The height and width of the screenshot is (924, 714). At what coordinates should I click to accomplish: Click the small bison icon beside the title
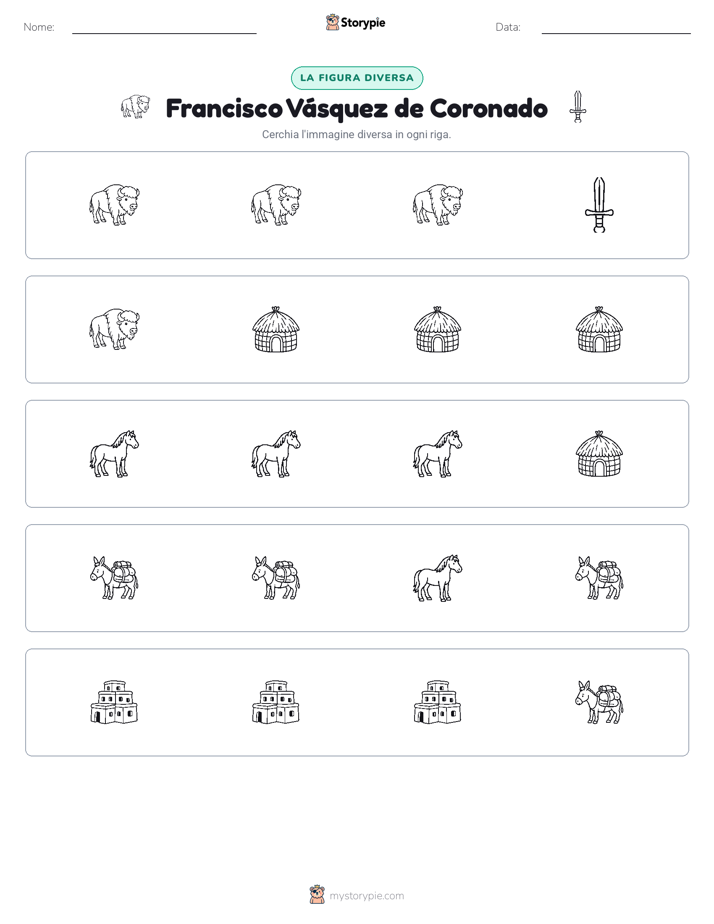click(x=135, y=107)
